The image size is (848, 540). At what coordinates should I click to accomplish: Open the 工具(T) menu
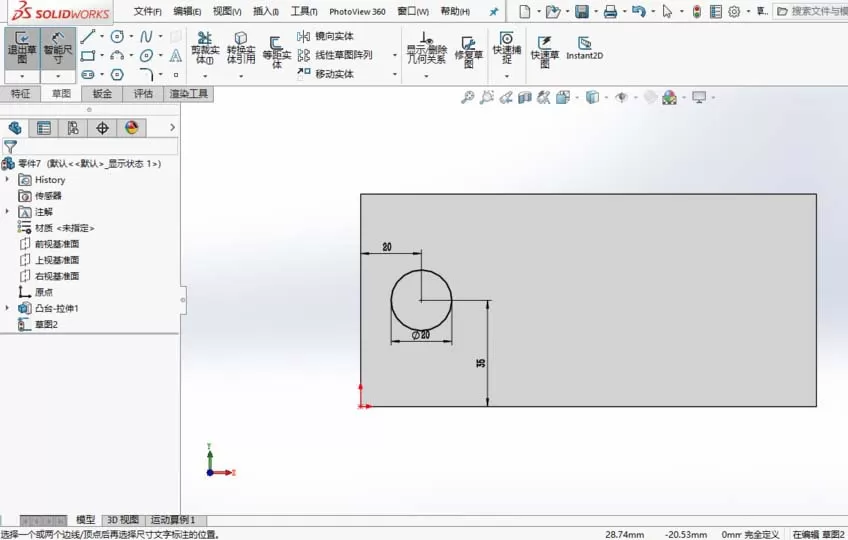(304, 11)
